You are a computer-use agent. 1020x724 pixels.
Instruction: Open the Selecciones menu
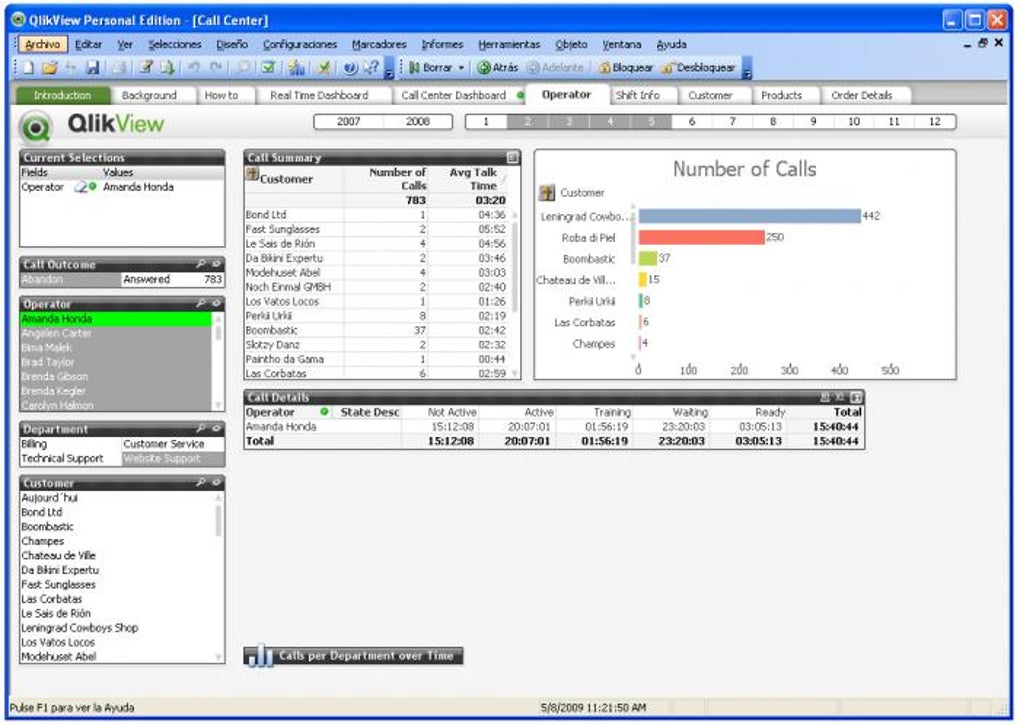tap(174, 44)
